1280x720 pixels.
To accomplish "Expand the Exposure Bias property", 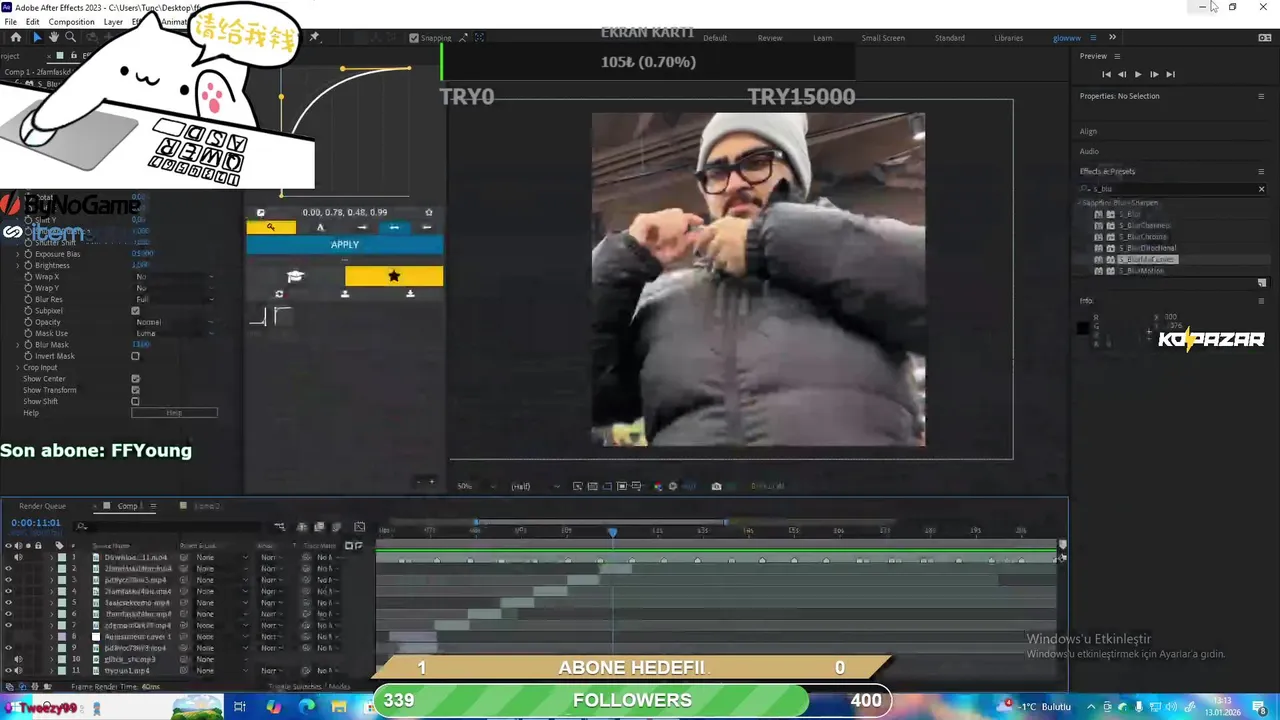I will (18, 254).
